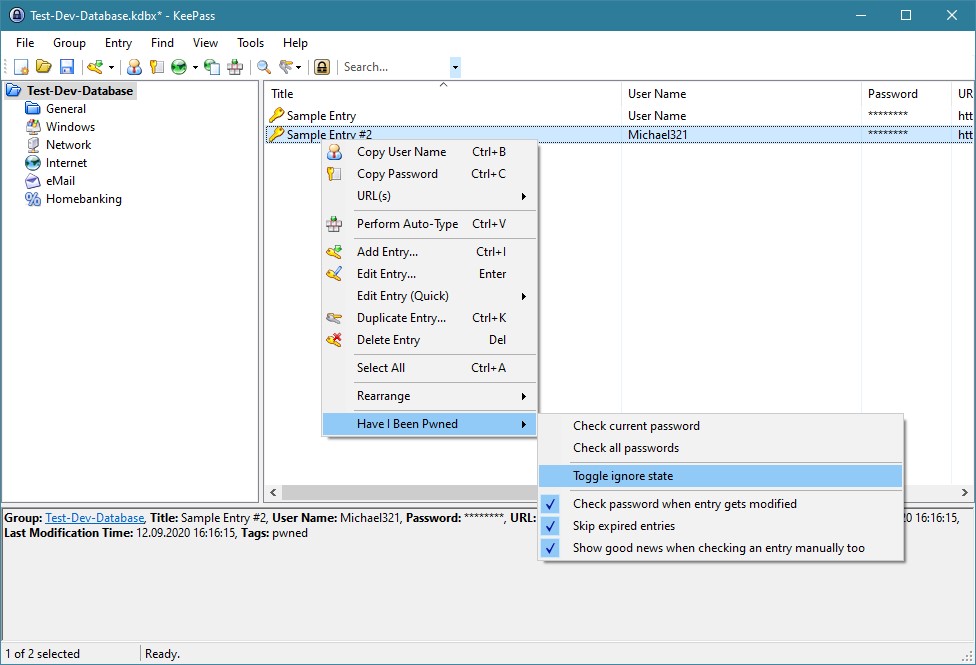976x665 pixels.
Task: Click Toggle ignore state
Action: 721,476
